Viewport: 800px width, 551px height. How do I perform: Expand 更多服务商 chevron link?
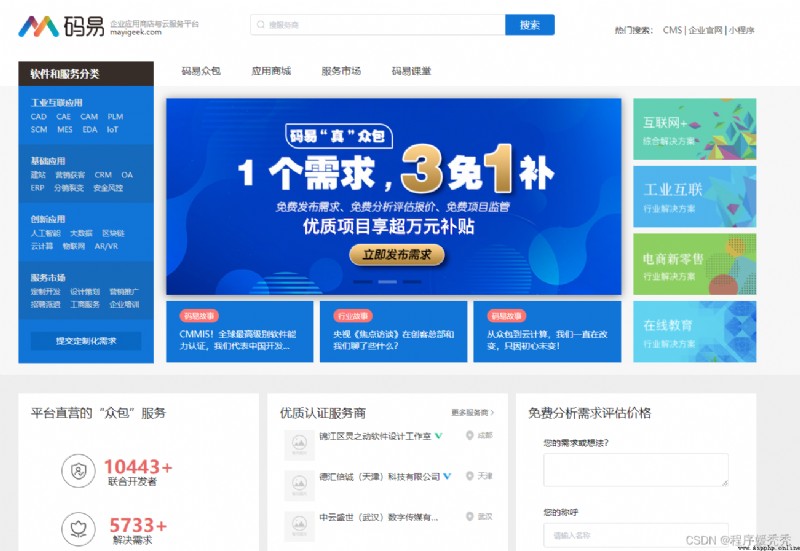472,412
